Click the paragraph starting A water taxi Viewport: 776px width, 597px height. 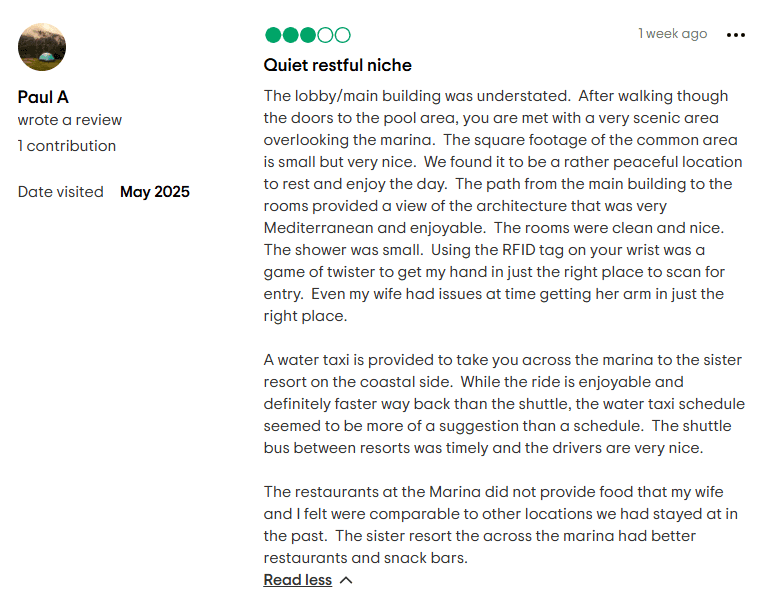504,403
